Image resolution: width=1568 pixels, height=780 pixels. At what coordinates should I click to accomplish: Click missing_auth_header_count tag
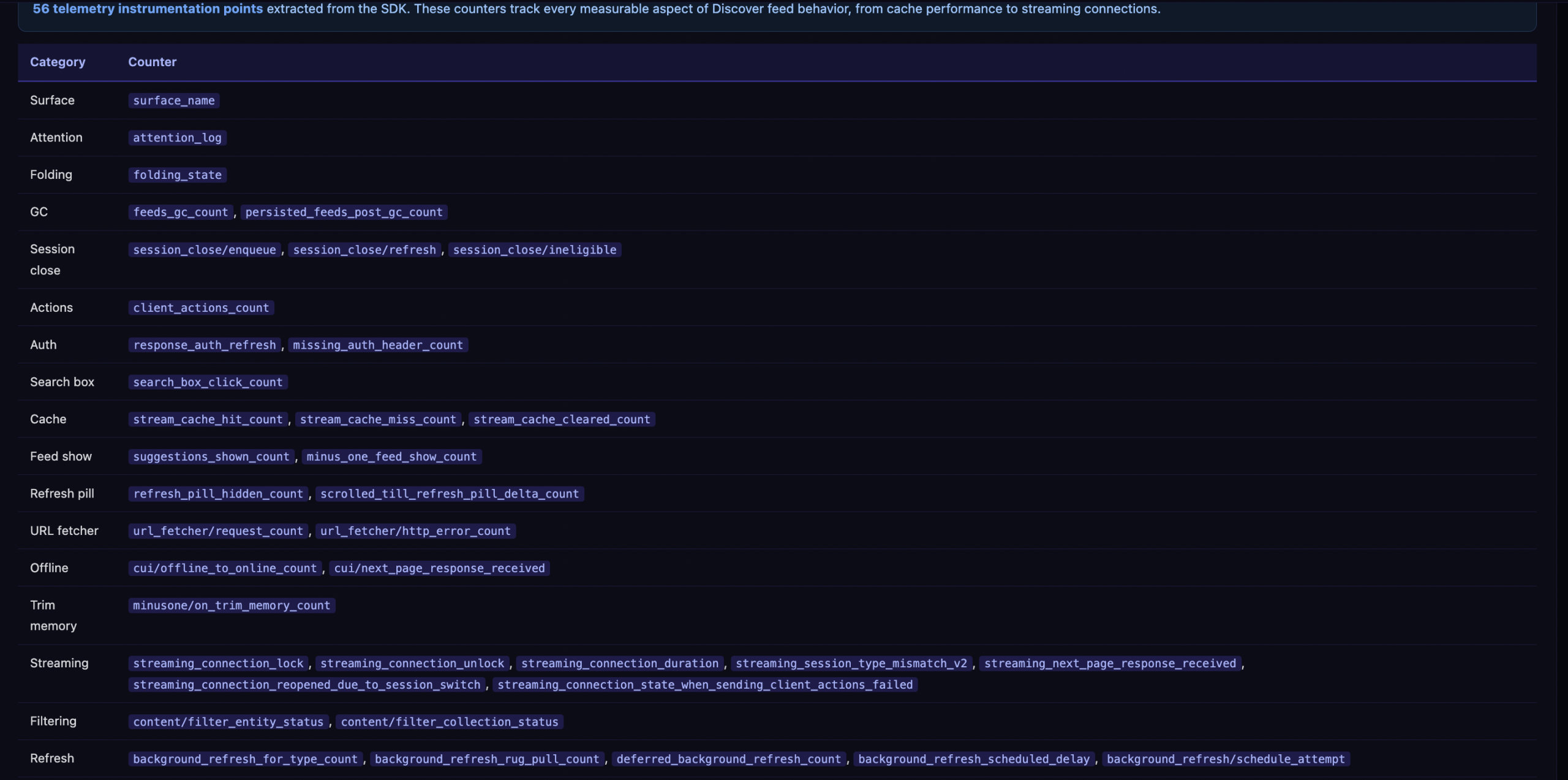pyautogui.click(x=377, y=345)
